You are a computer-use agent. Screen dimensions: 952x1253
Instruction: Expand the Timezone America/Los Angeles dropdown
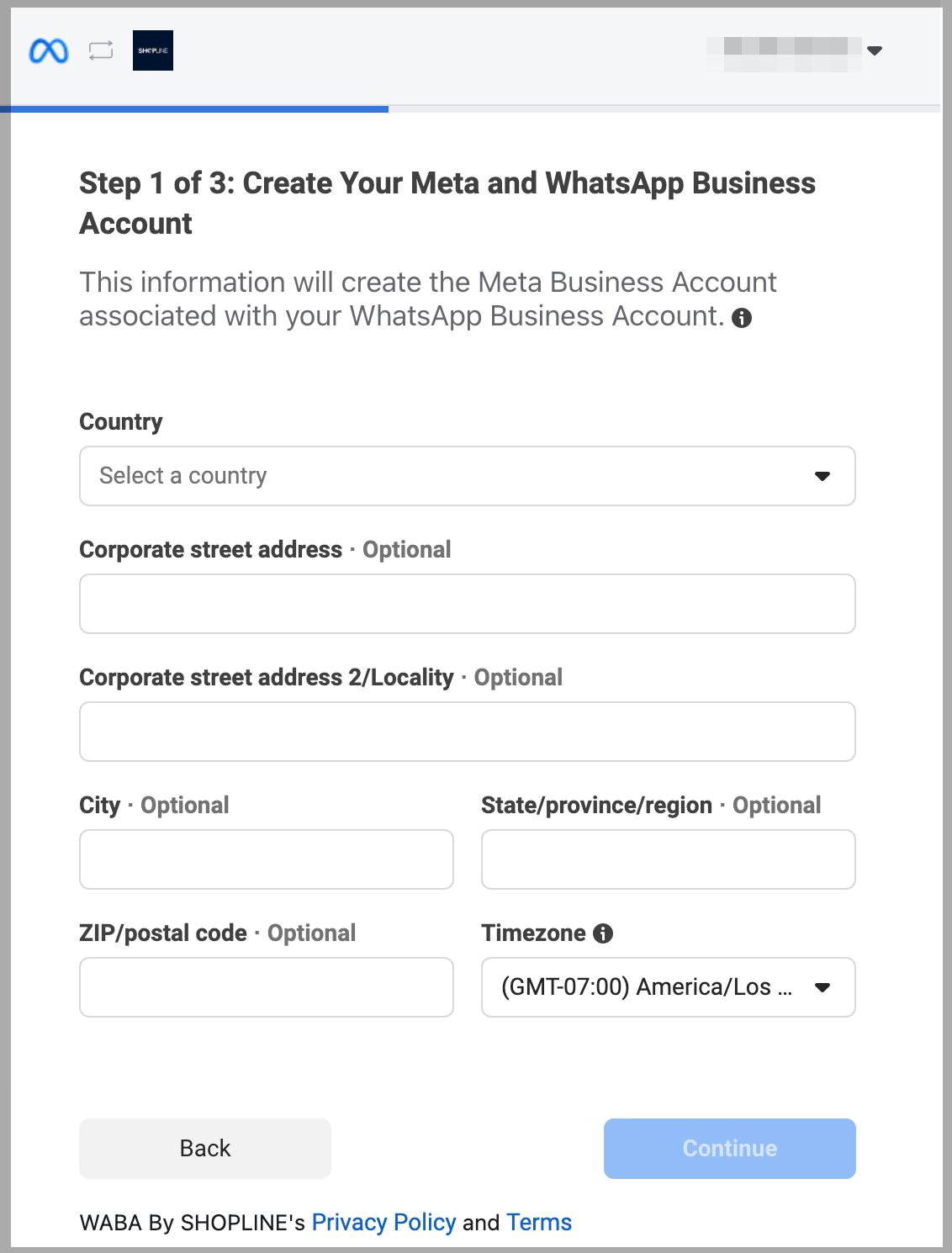point(669,987)
